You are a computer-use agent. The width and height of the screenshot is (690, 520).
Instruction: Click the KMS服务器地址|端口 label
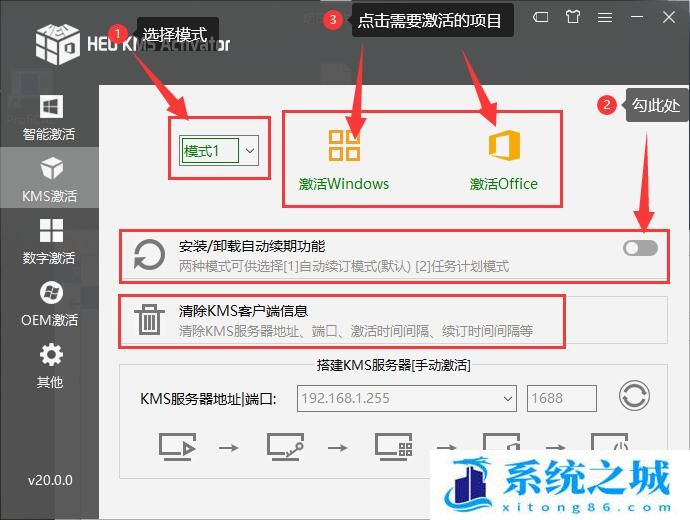pos(208,399)
